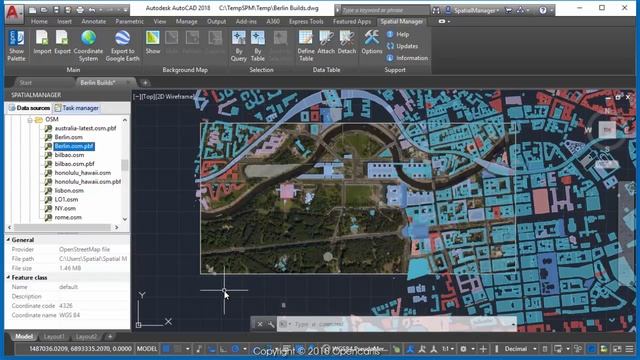Toggle drawing grid display in status bar
This screenshot has width=640, height=360.
pos(166,349)
